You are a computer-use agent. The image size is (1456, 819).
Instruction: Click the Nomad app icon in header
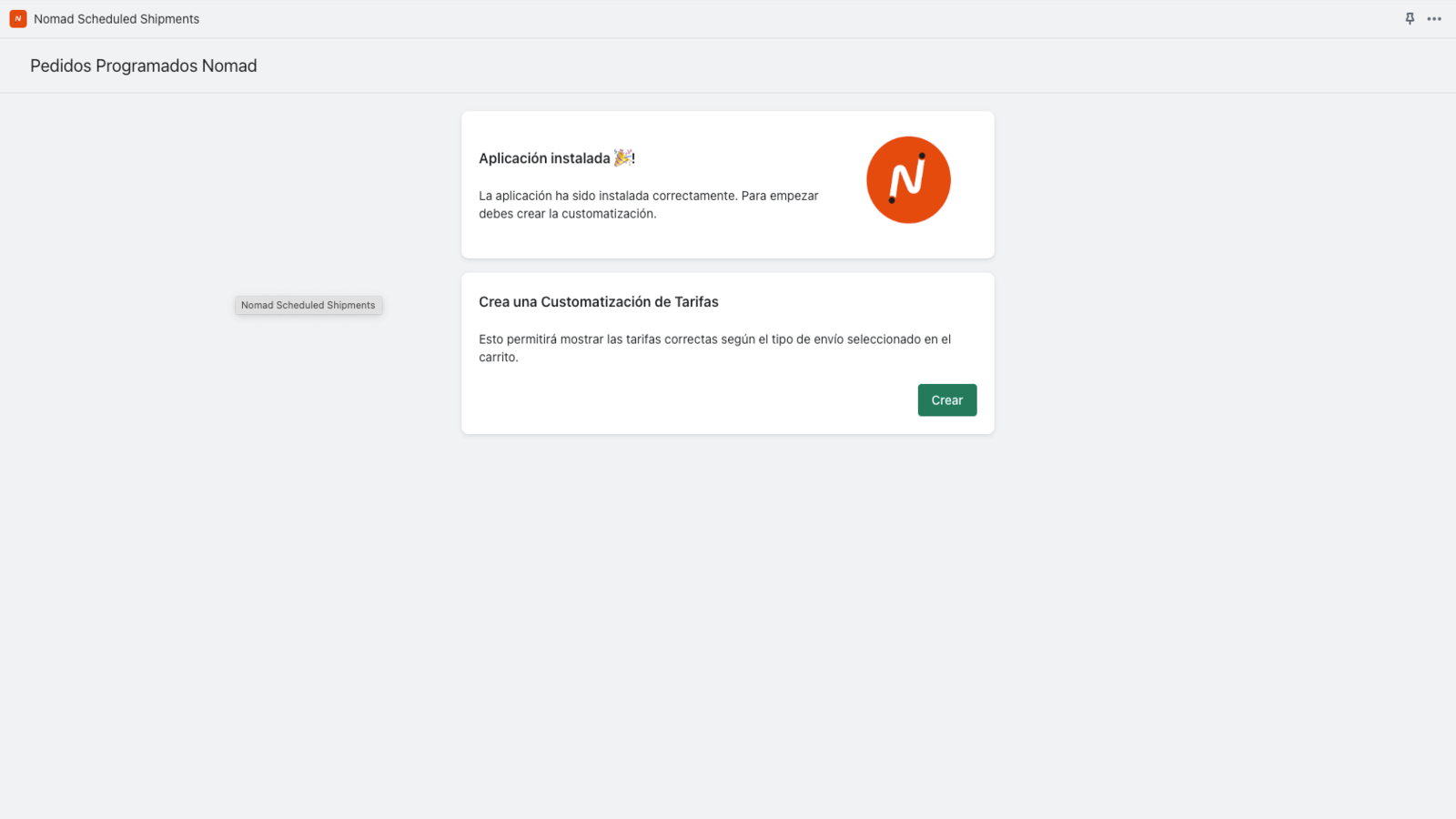coord(18,19)
